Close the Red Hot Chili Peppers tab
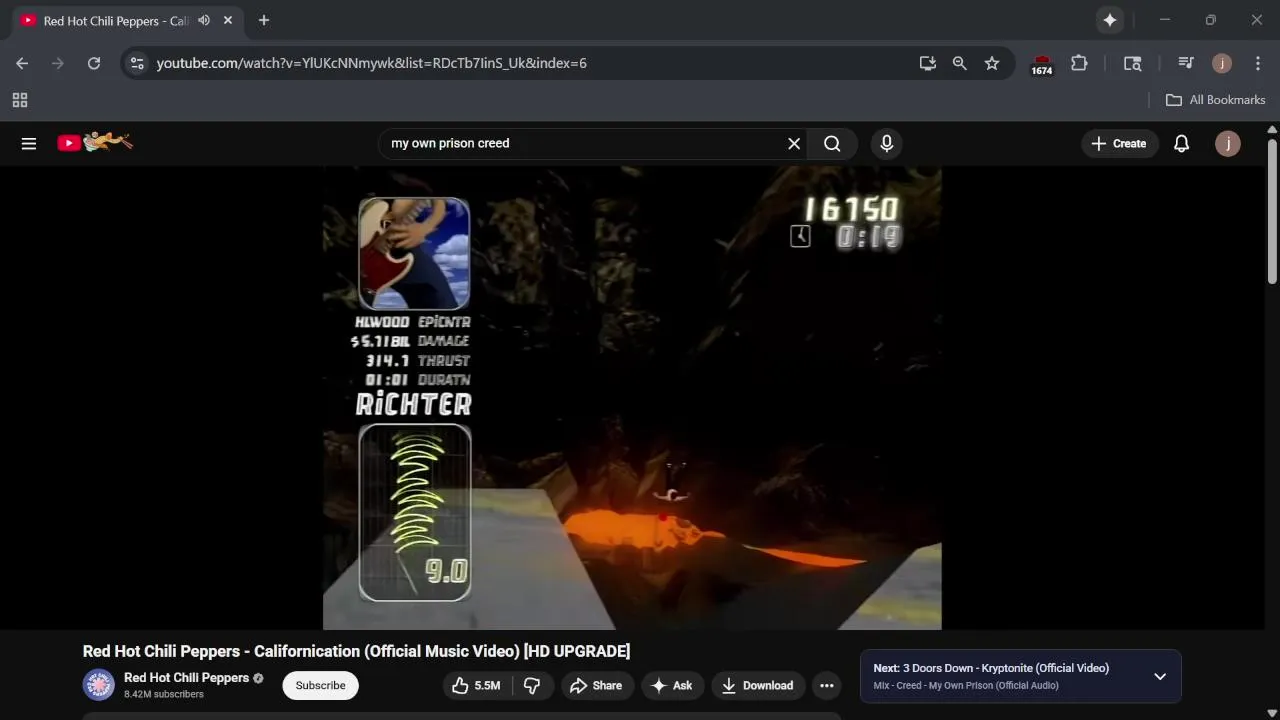1280x720 pixels. pyautogui.click(x=228, y=20)
